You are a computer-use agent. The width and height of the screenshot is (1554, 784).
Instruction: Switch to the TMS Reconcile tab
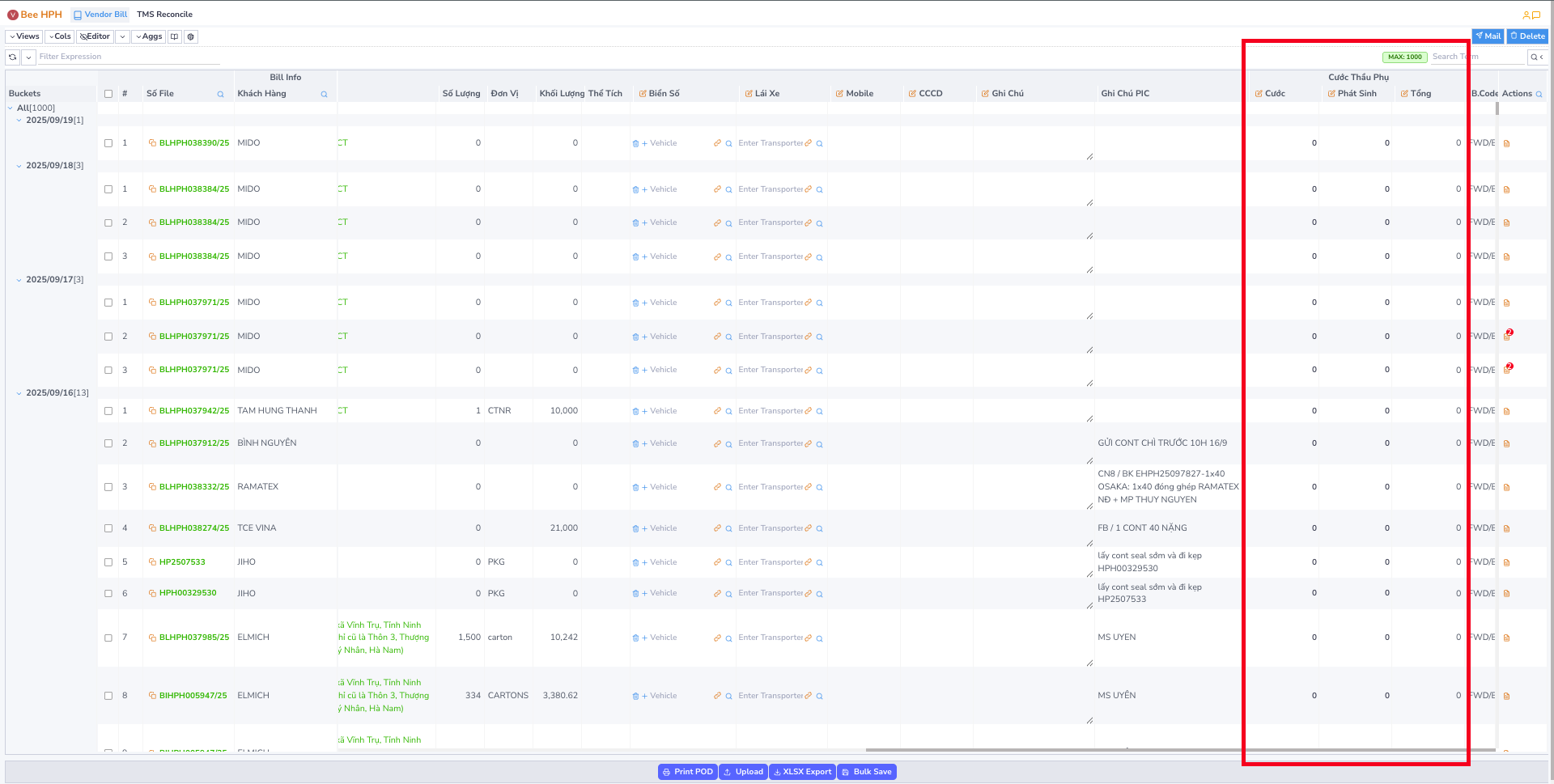(164, 15)
